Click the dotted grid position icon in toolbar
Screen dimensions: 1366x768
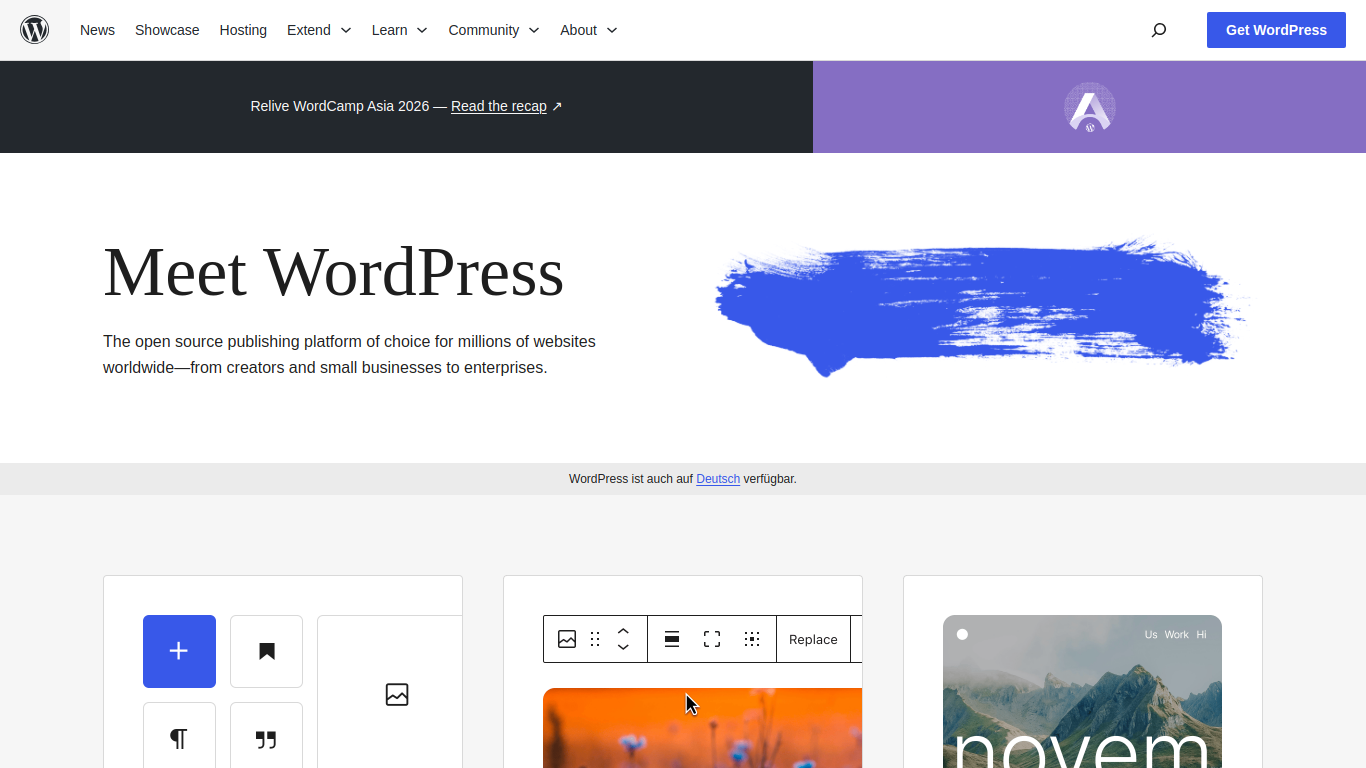tap(752, 639)
